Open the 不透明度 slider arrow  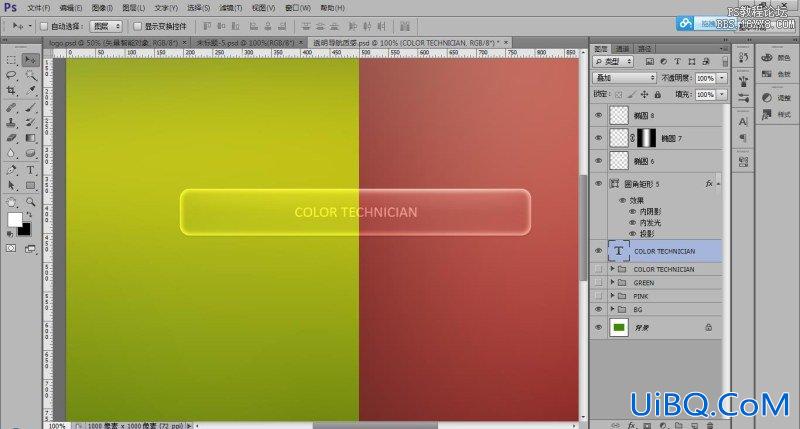point(722,78)
